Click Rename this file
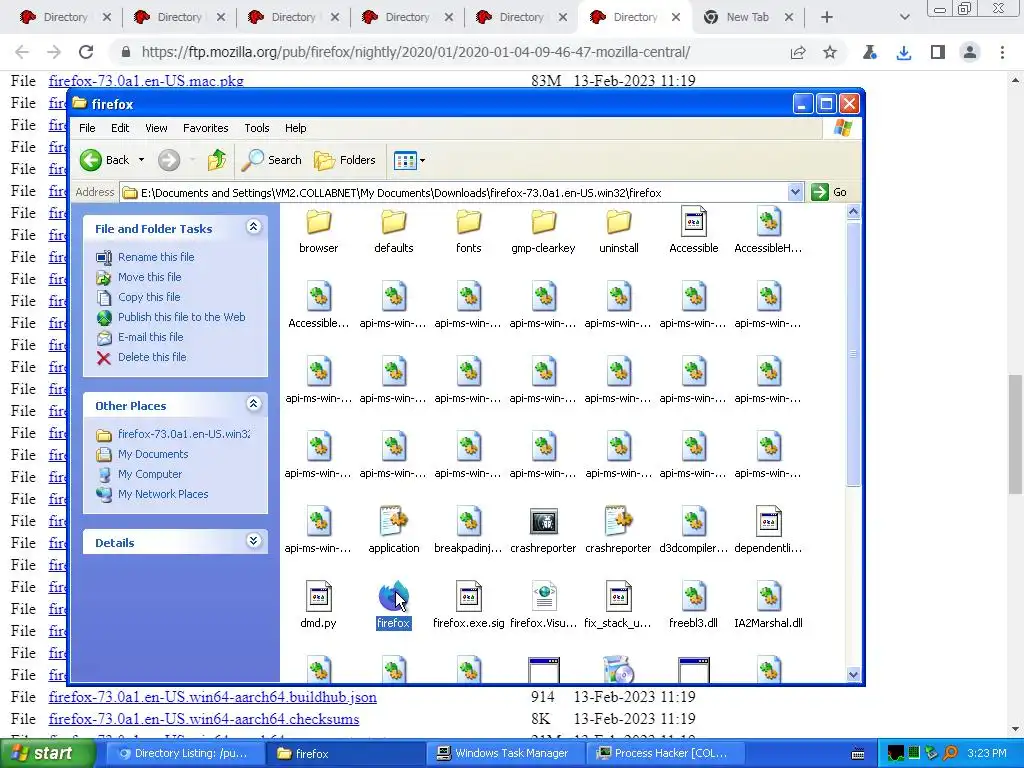 click(155, 257)
